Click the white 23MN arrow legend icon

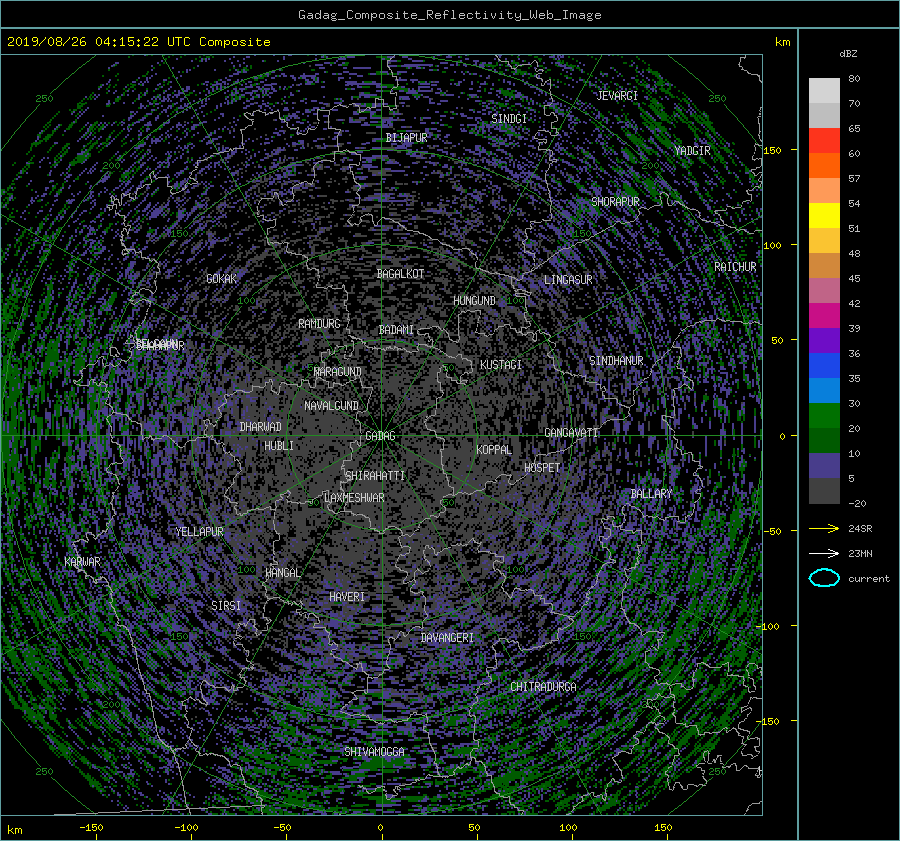(824, 553)
